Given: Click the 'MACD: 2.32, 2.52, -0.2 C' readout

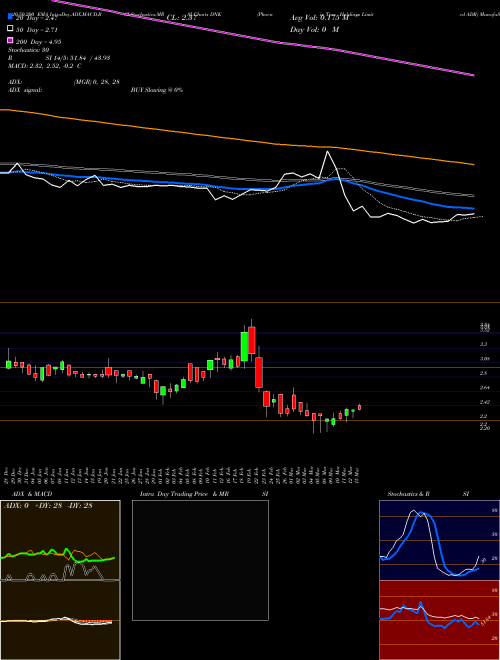Looking at the screenshot, I should 44,66.
